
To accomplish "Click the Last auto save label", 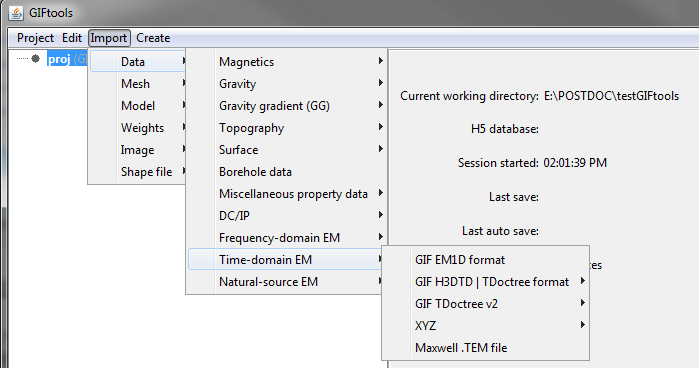I will 500,231.
